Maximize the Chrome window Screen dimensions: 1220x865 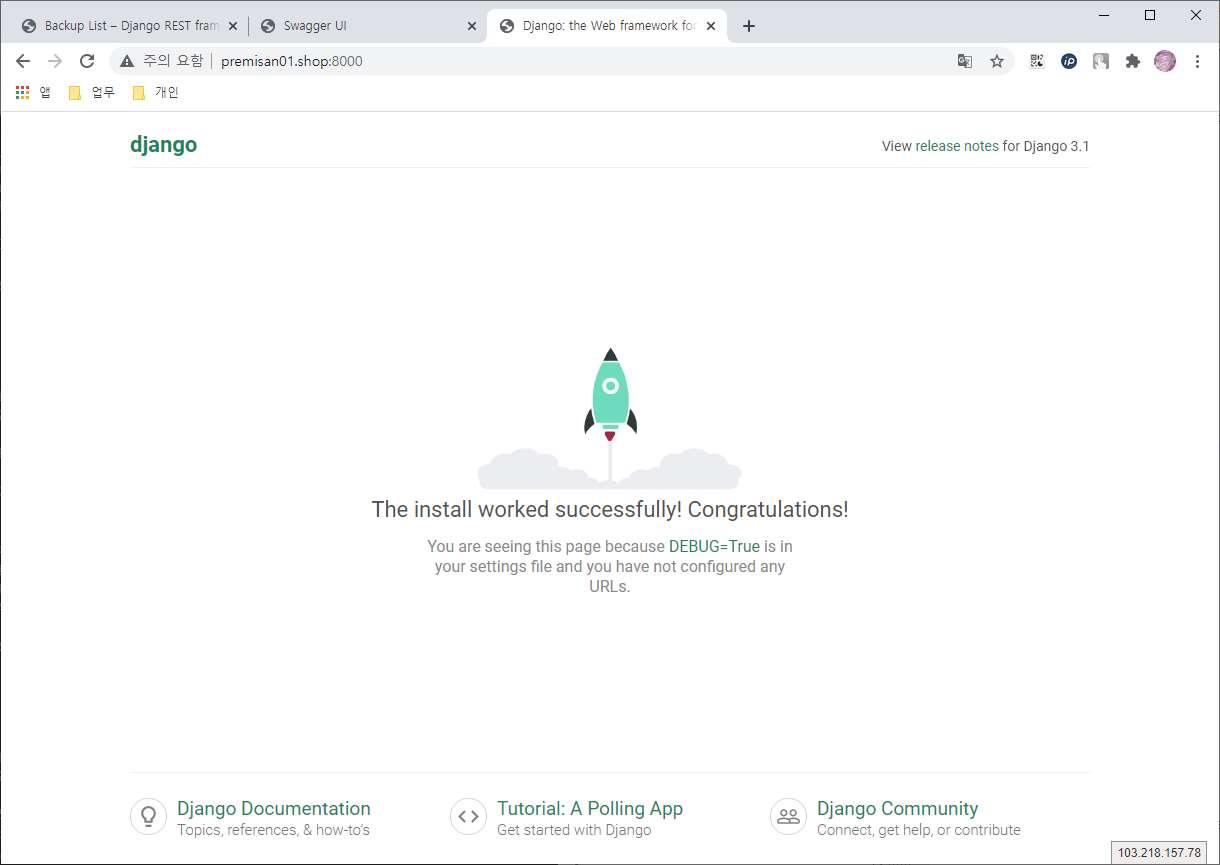click(1150, 14)
